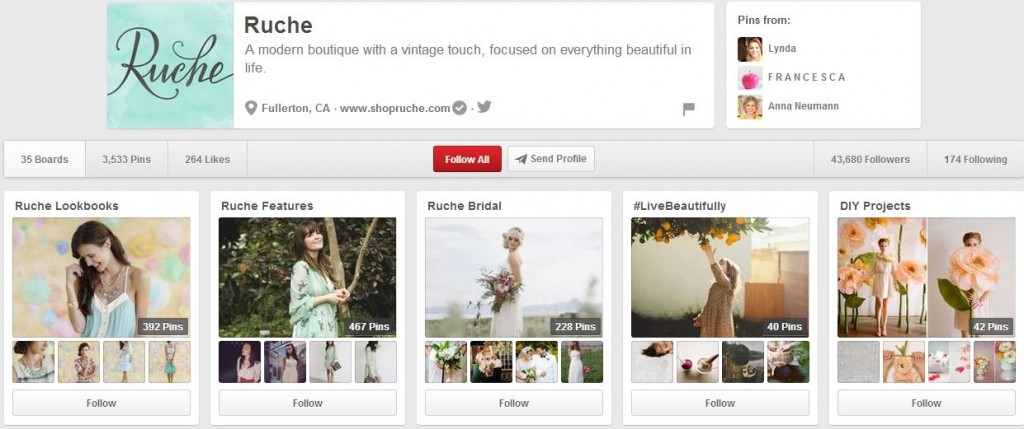This screenshot has width=1024, height=429.
Task: Open third small thumbnail under Ruche Lookbooks
Action: (124, 362)
